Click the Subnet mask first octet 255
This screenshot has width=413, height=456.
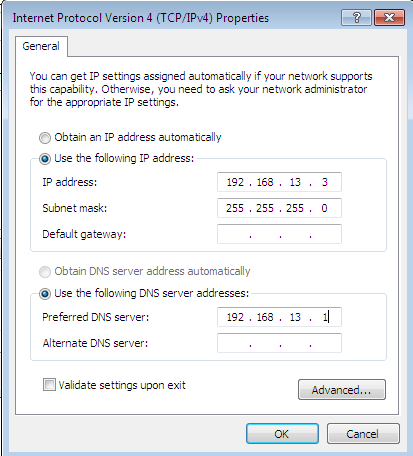coord(235,208)
